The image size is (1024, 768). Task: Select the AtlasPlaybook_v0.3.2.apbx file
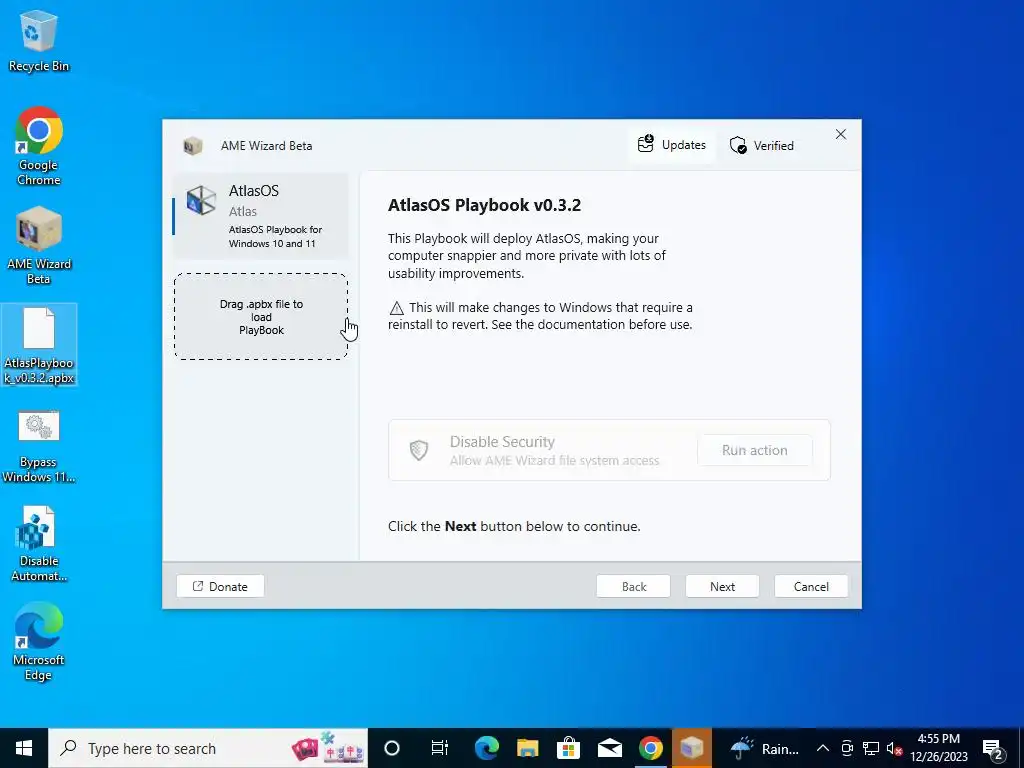[x=39, y=344]
